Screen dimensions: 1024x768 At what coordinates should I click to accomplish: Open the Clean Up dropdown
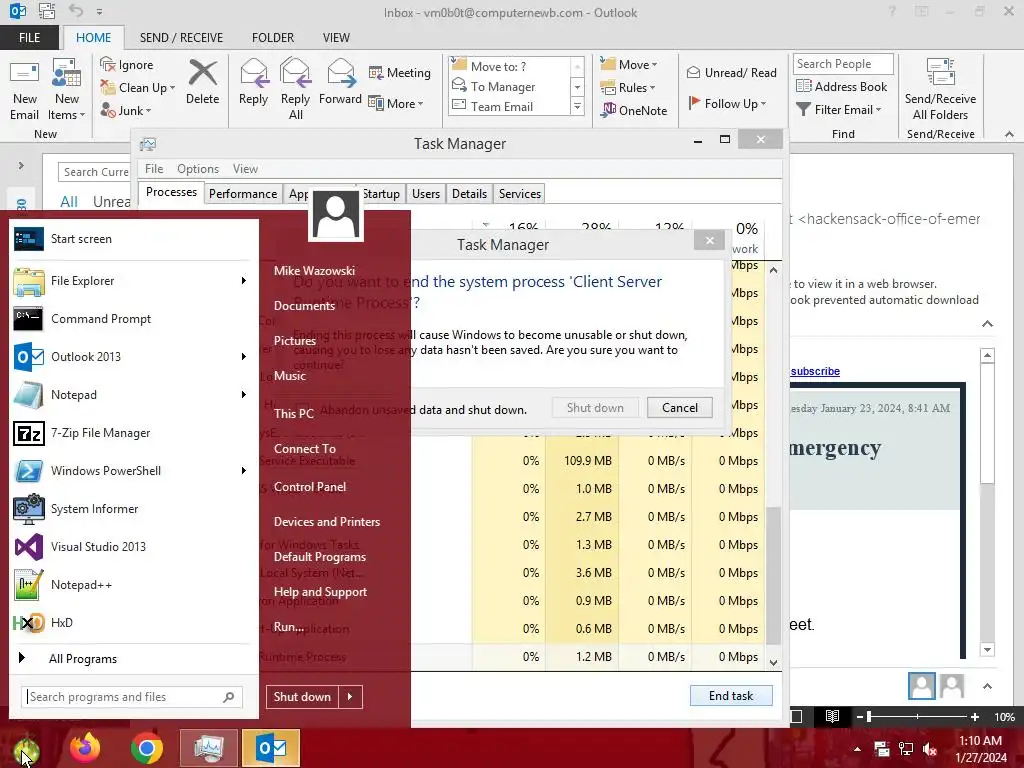[x=137, y=88]
